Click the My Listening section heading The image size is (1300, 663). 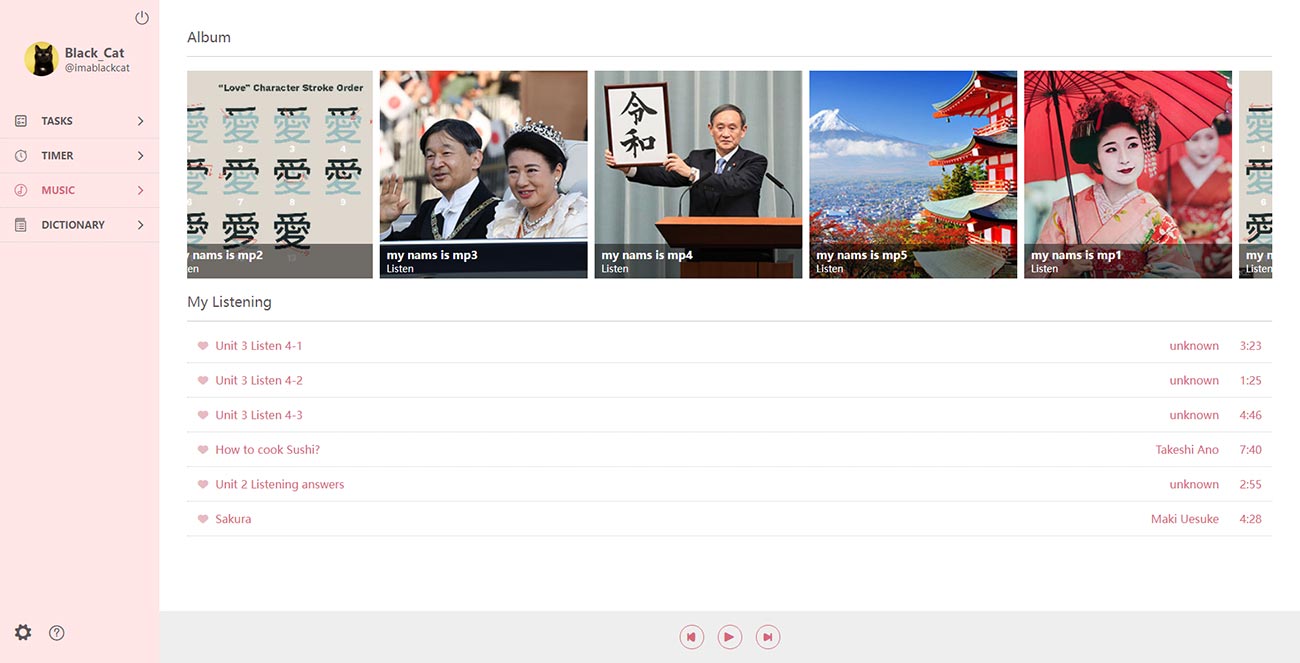(229, 302)
